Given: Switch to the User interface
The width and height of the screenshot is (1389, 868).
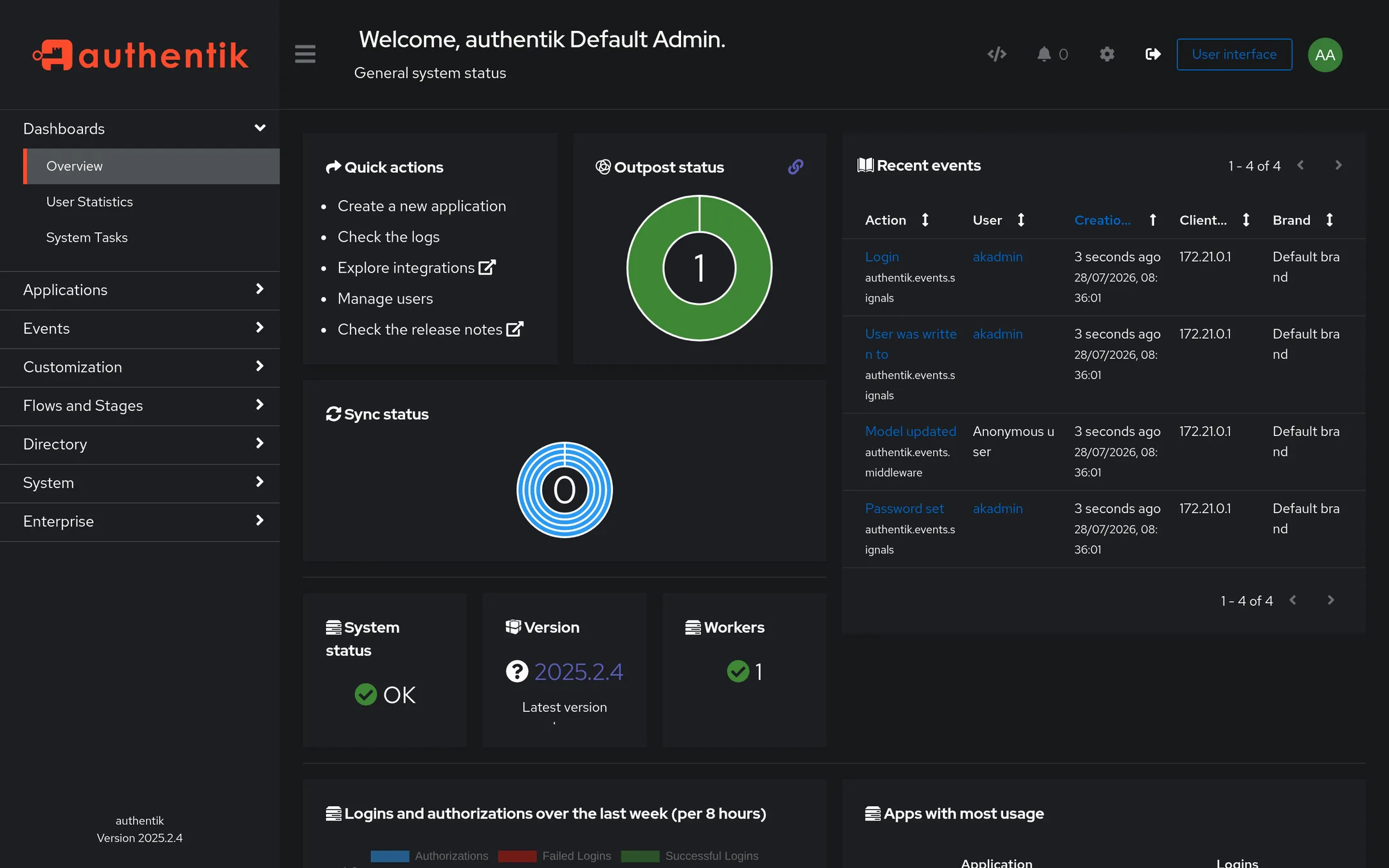Looking at the screenshot, I should point(1234,55).
